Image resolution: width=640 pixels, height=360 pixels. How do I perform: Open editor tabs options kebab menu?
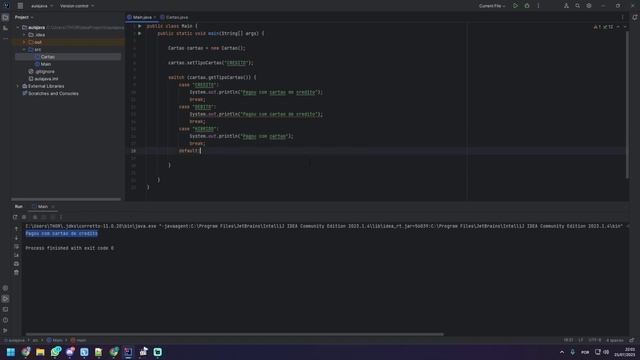pos(622,18)
